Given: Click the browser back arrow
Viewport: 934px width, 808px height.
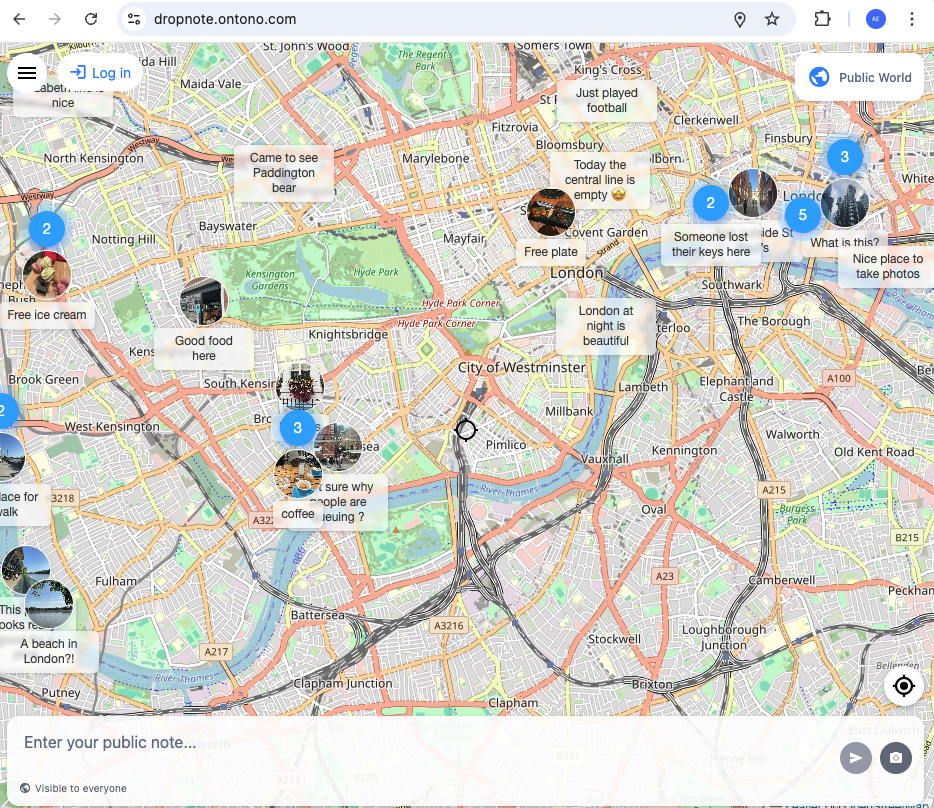Looking at the screenshot, I should pos(19,19).
